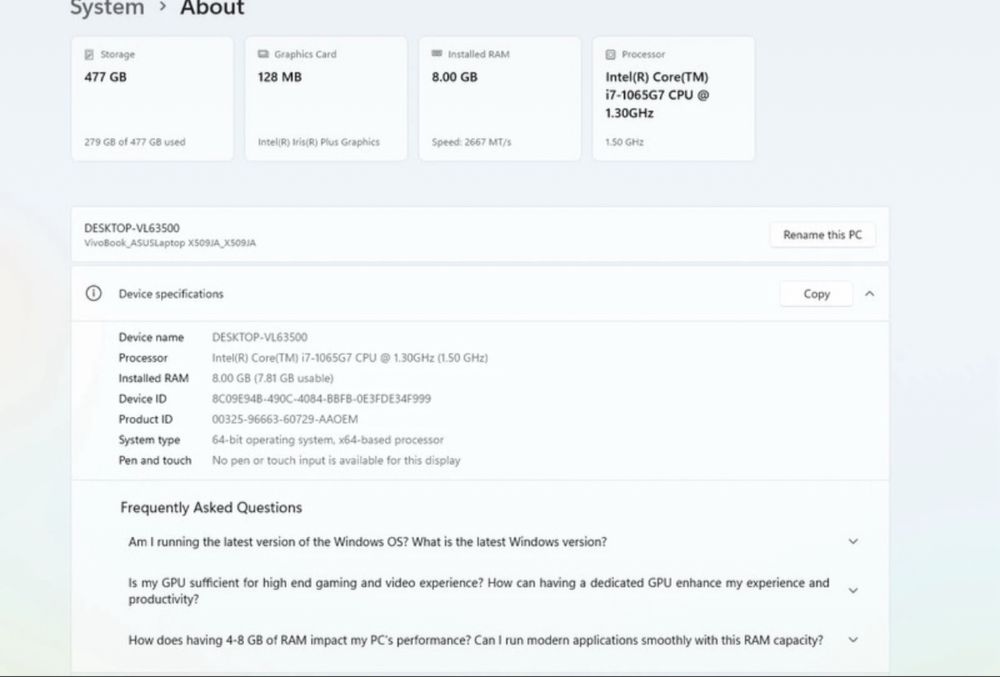Open the 8.00 GB Installed RAM tile
The width and height of the screenshot is (1000, 677).
[x=499, y=99]
